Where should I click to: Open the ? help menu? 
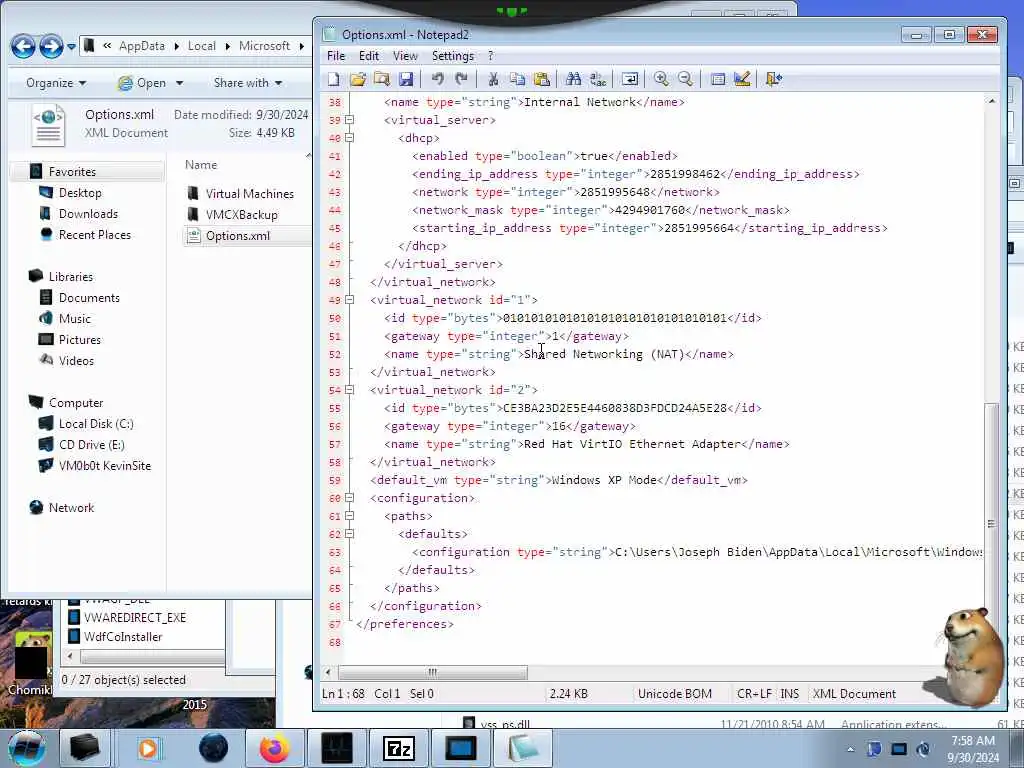490,56
